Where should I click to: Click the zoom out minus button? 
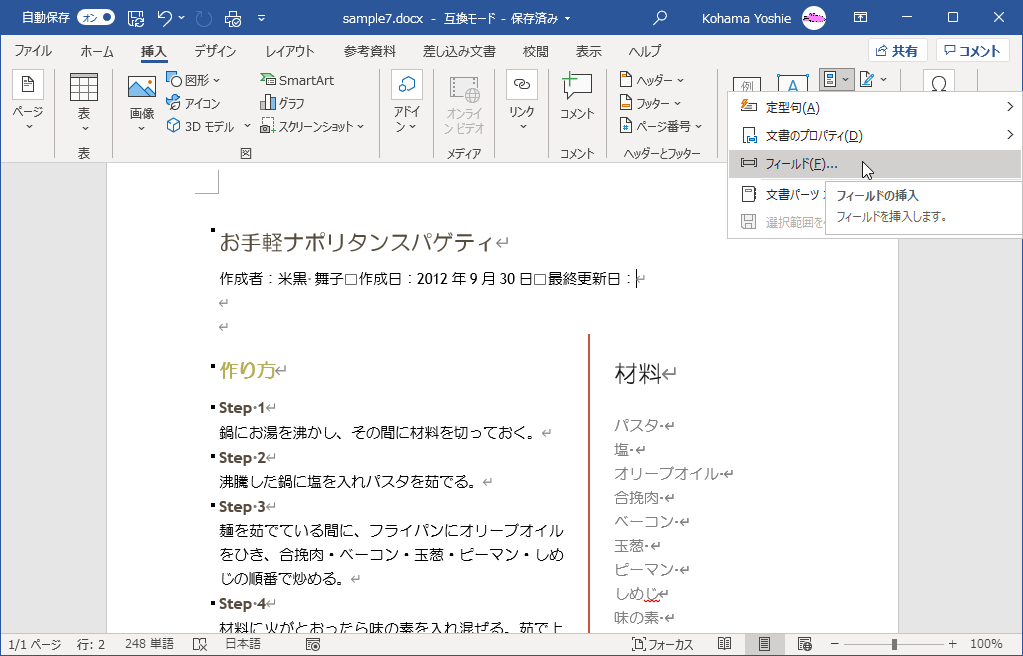(x=834, y=644)
